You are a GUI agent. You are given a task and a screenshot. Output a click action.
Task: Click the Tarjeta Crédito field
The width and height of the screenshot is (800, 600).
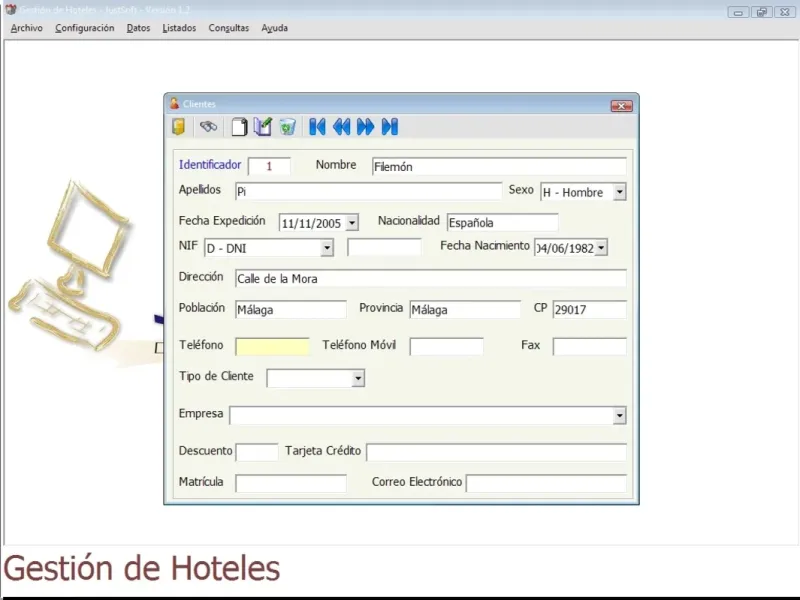[496, 452]
